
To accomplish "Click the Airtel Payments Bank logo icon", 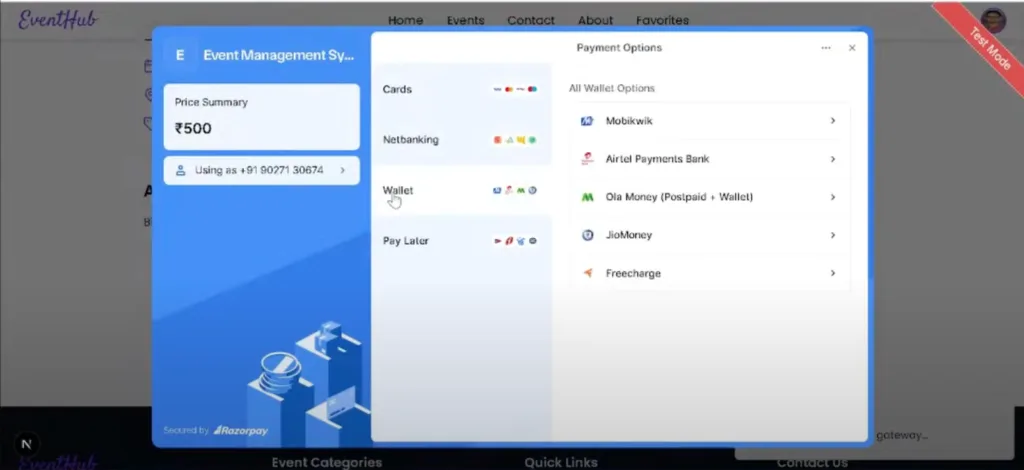I will pyautogui.click(x=587, y=159).
